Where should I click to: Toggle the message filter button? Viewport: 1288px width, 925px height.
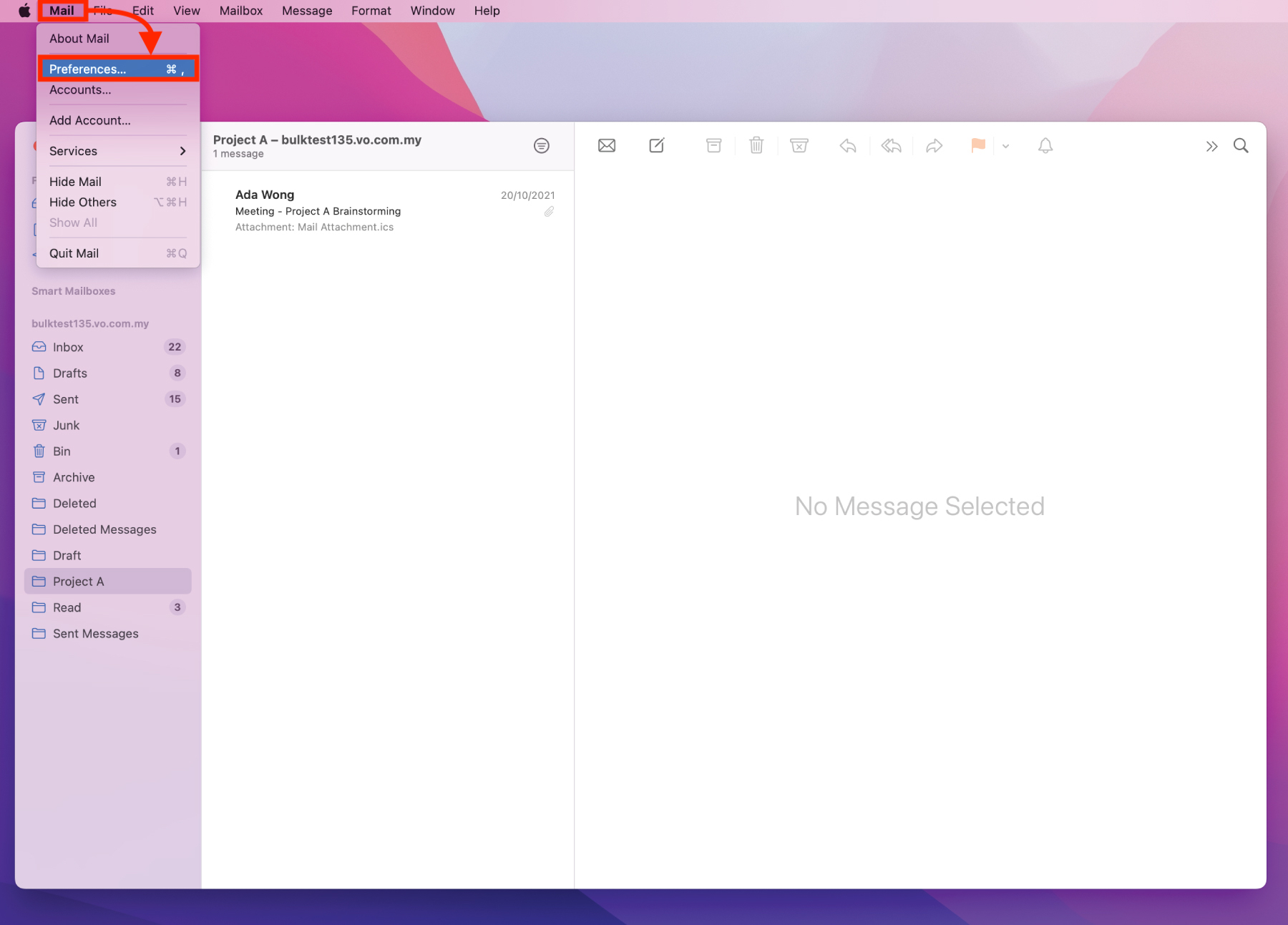pos(541,146)
